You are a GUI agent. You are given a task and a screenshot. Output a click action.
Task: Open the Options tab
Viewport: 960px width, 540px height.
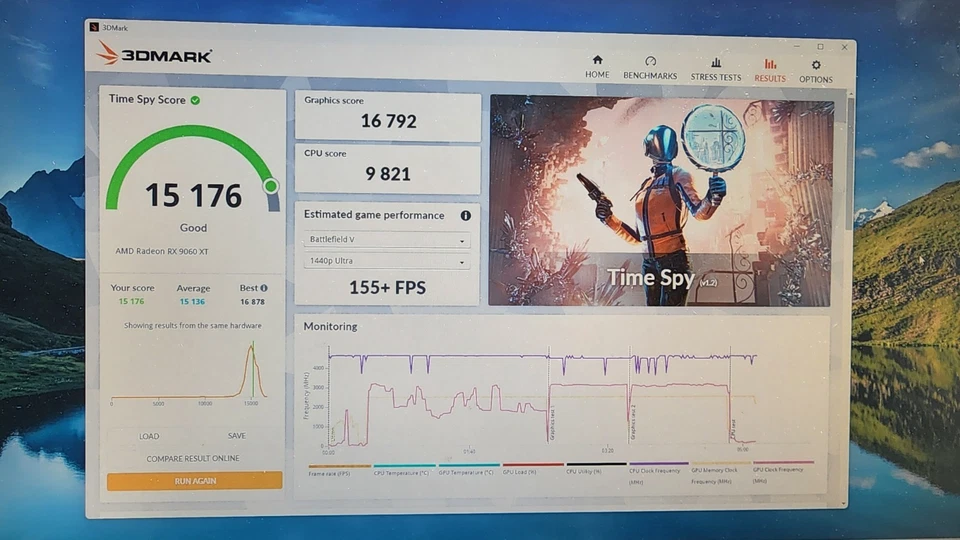coord(816,72)
